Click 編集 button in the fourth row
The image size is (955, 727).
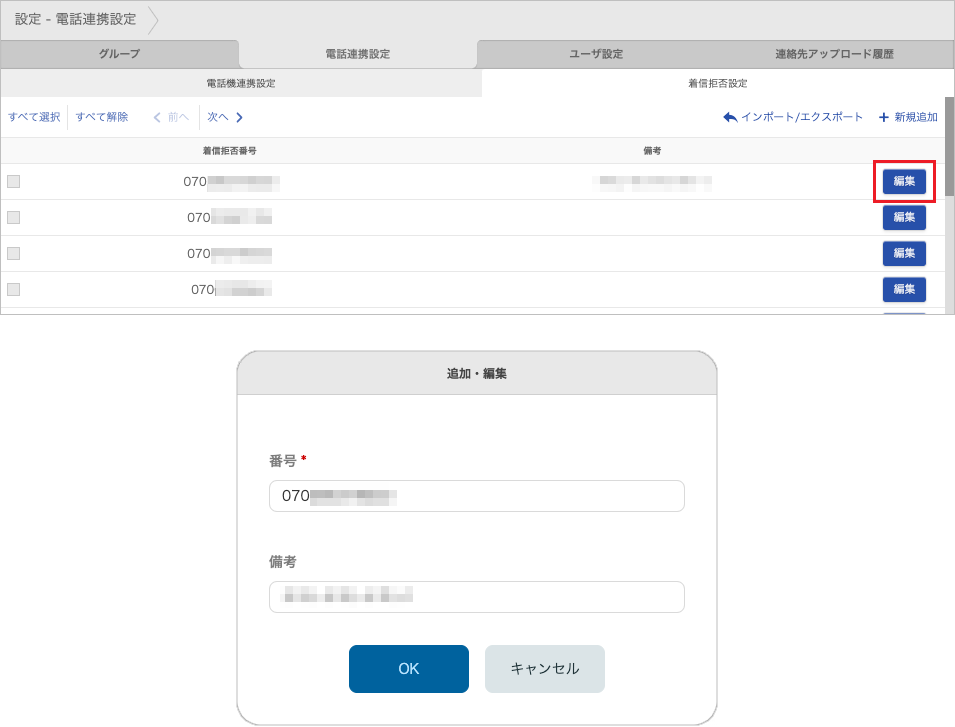click(904, 289)
